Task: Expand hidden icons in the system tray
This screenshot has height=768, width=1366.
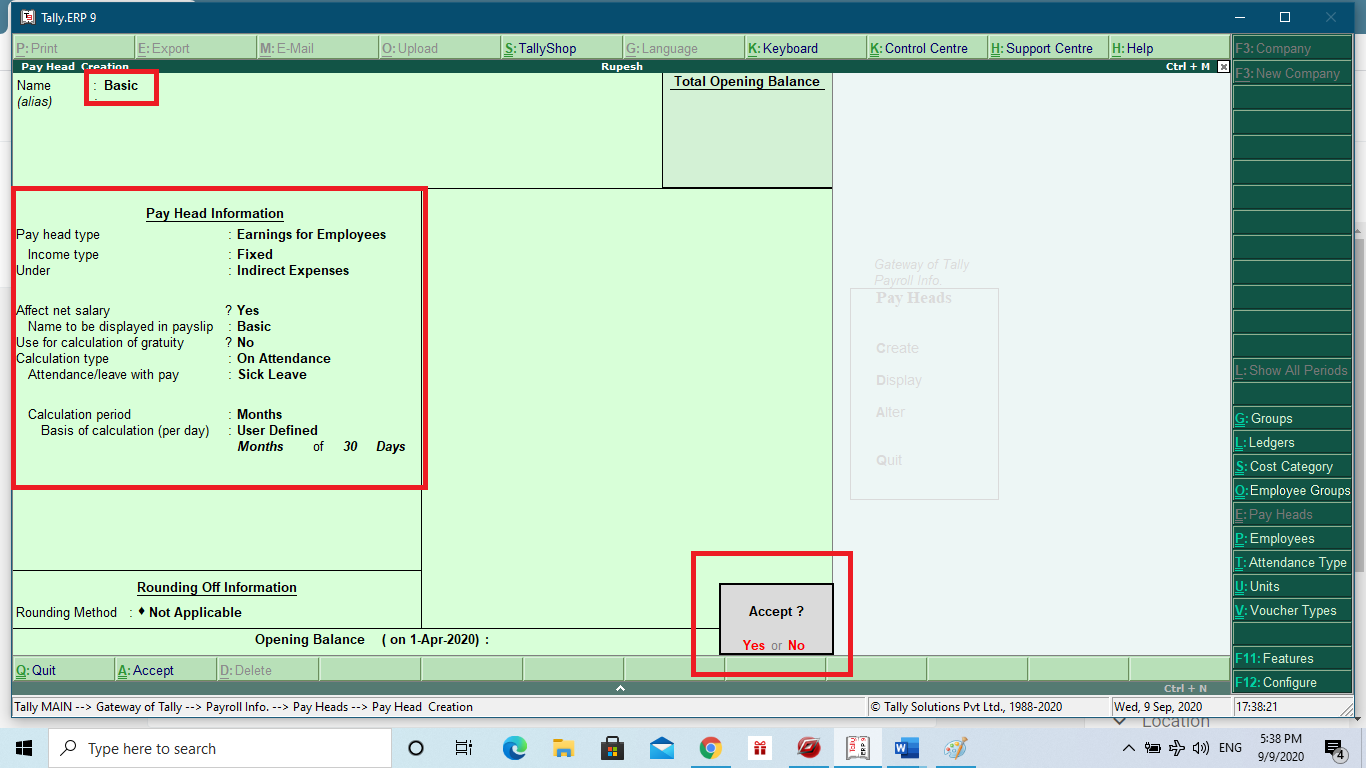Action: pyautogui.click(x=1128, y=748)
